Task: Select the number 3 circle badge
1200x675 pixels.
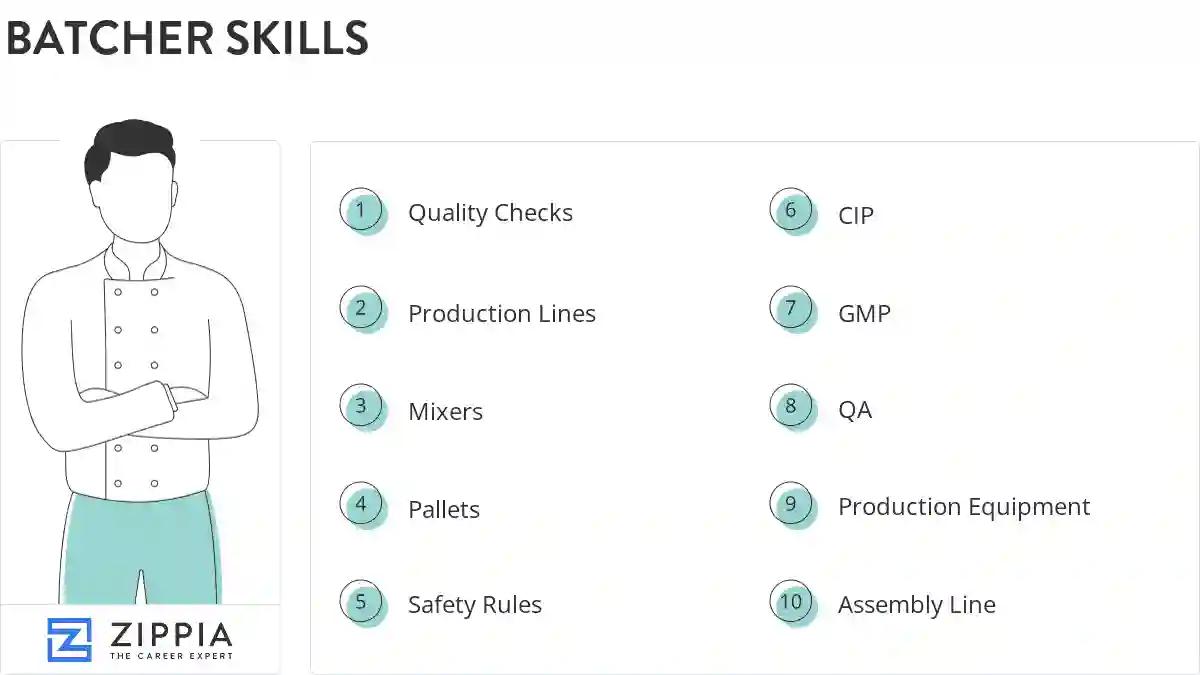Action: (361, 407)
